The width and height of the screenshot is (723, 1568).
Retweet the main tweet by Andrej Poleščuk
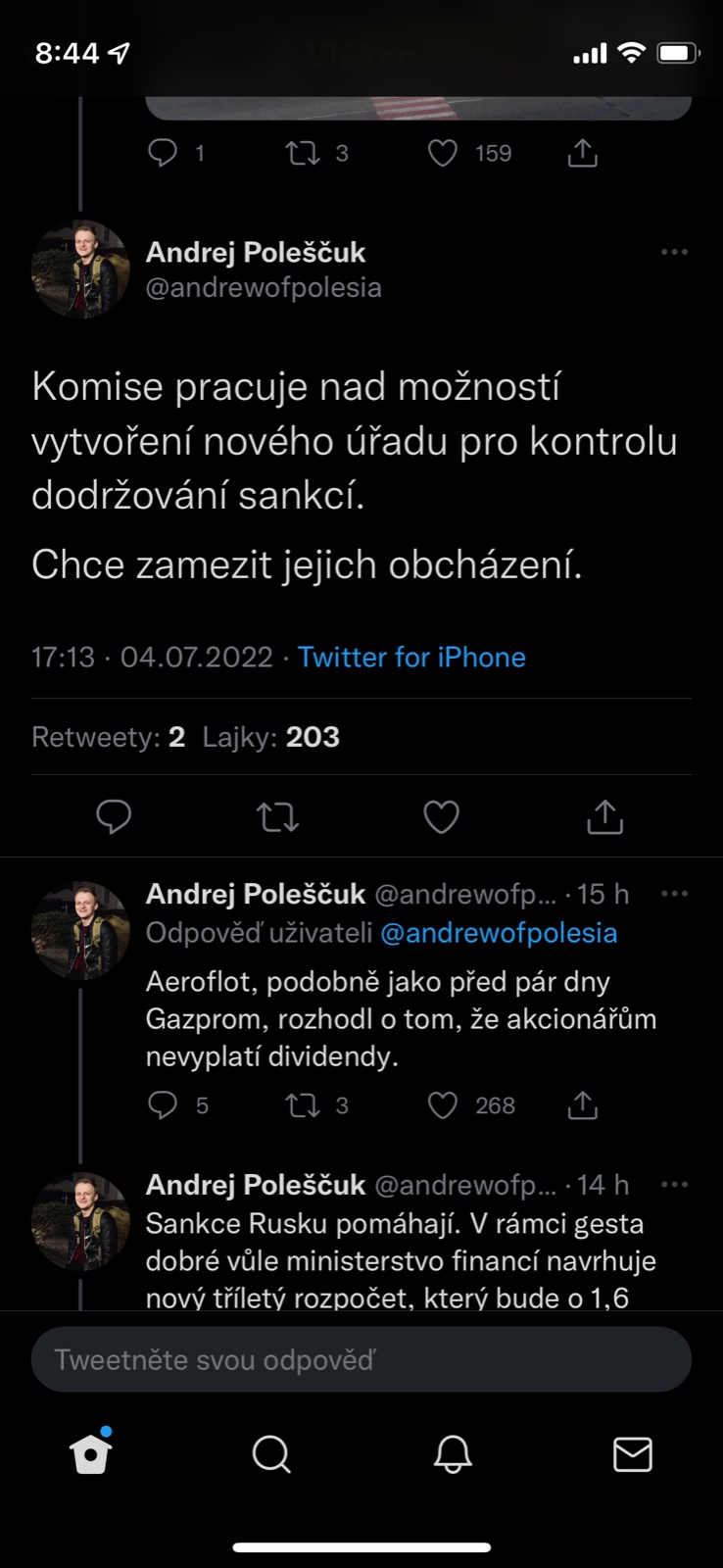pos(277,816)
